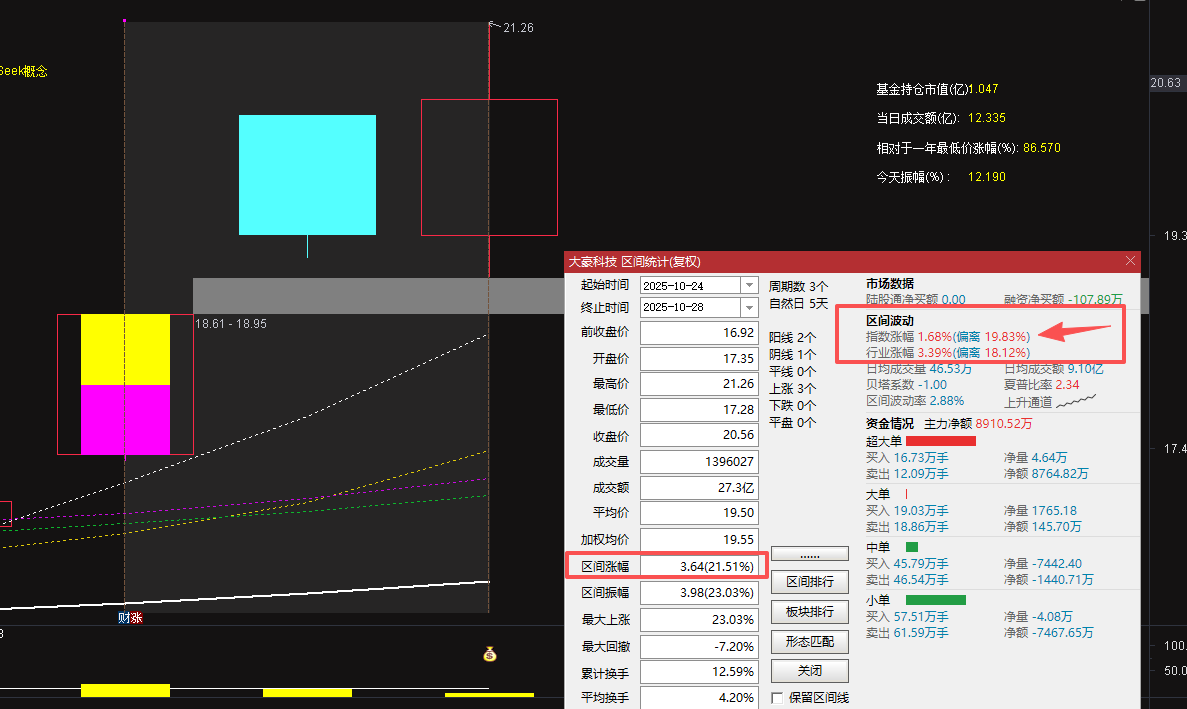
Task: Click the 板块排行 button
Action: click(x=810, y=612)
